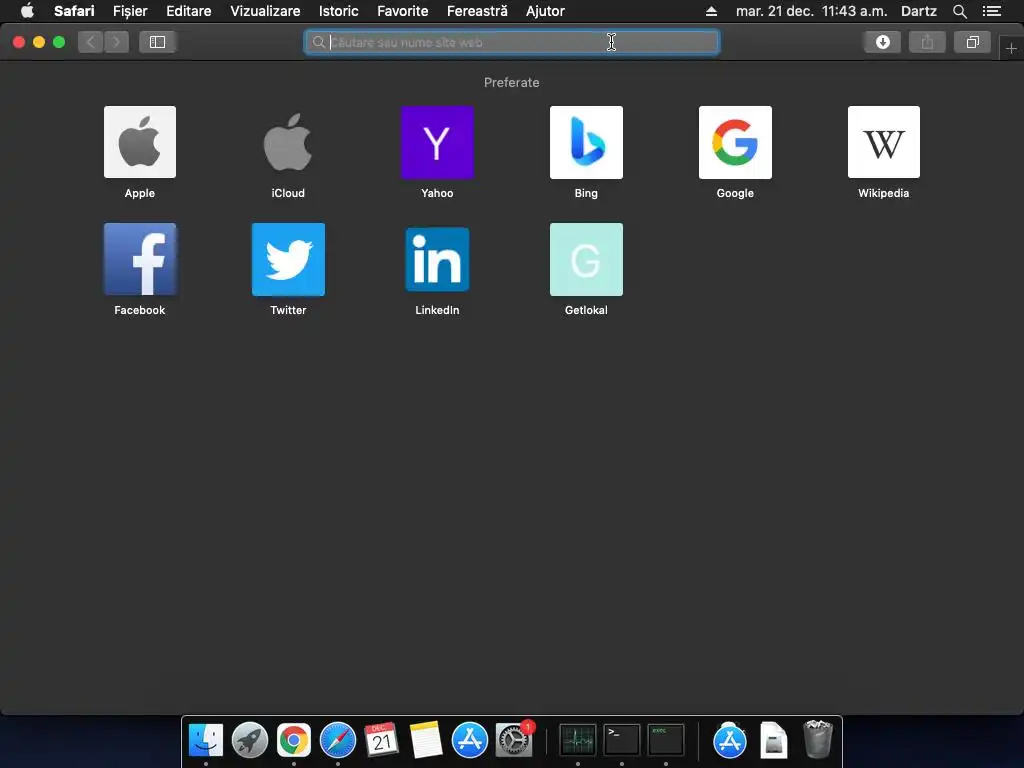This screenshot has width=1024, height=768.
Task: Show all tabs overview button
Action: [972, 42]
